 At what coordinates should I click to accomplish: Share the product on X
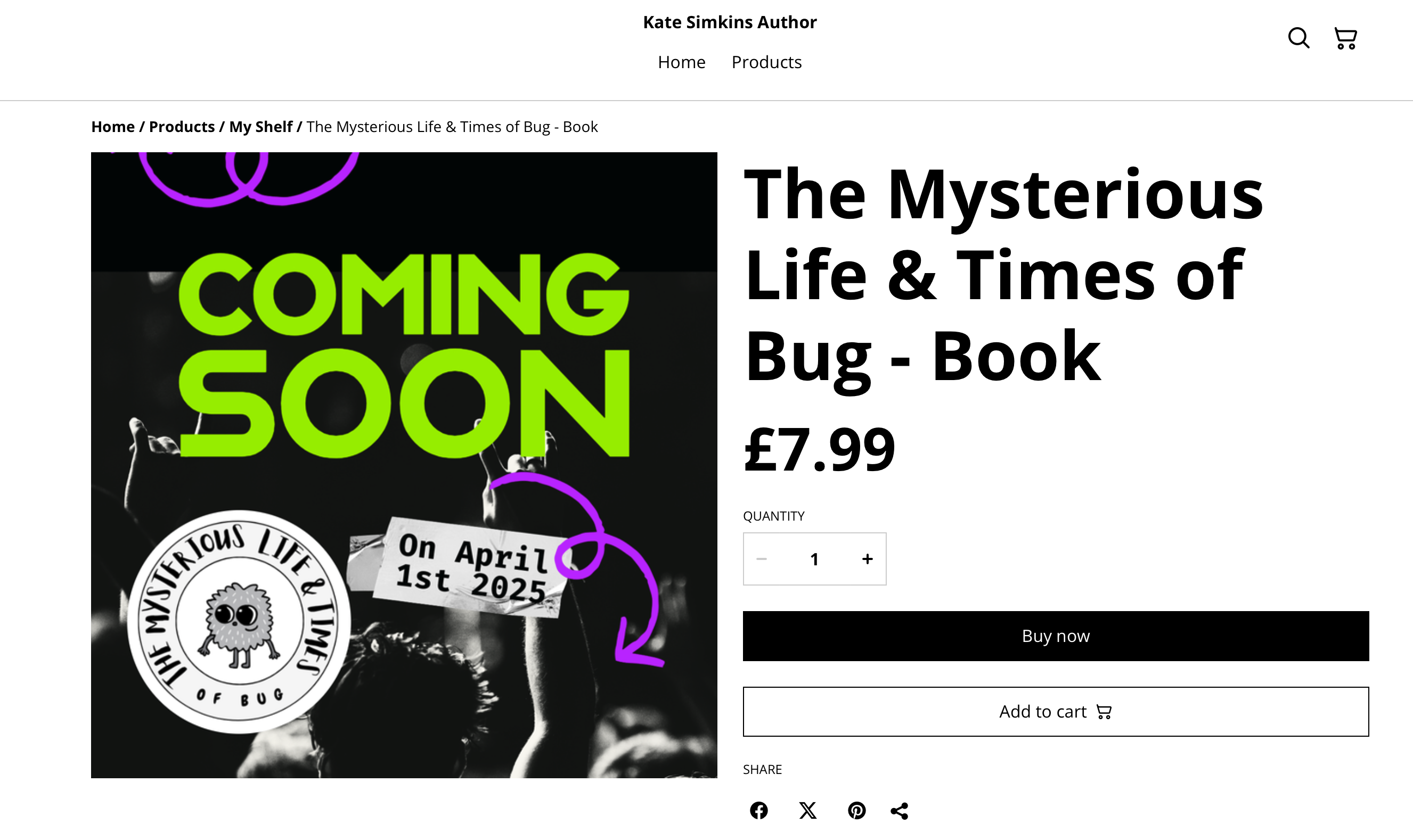pyautogui.click(x=807, y=811)
